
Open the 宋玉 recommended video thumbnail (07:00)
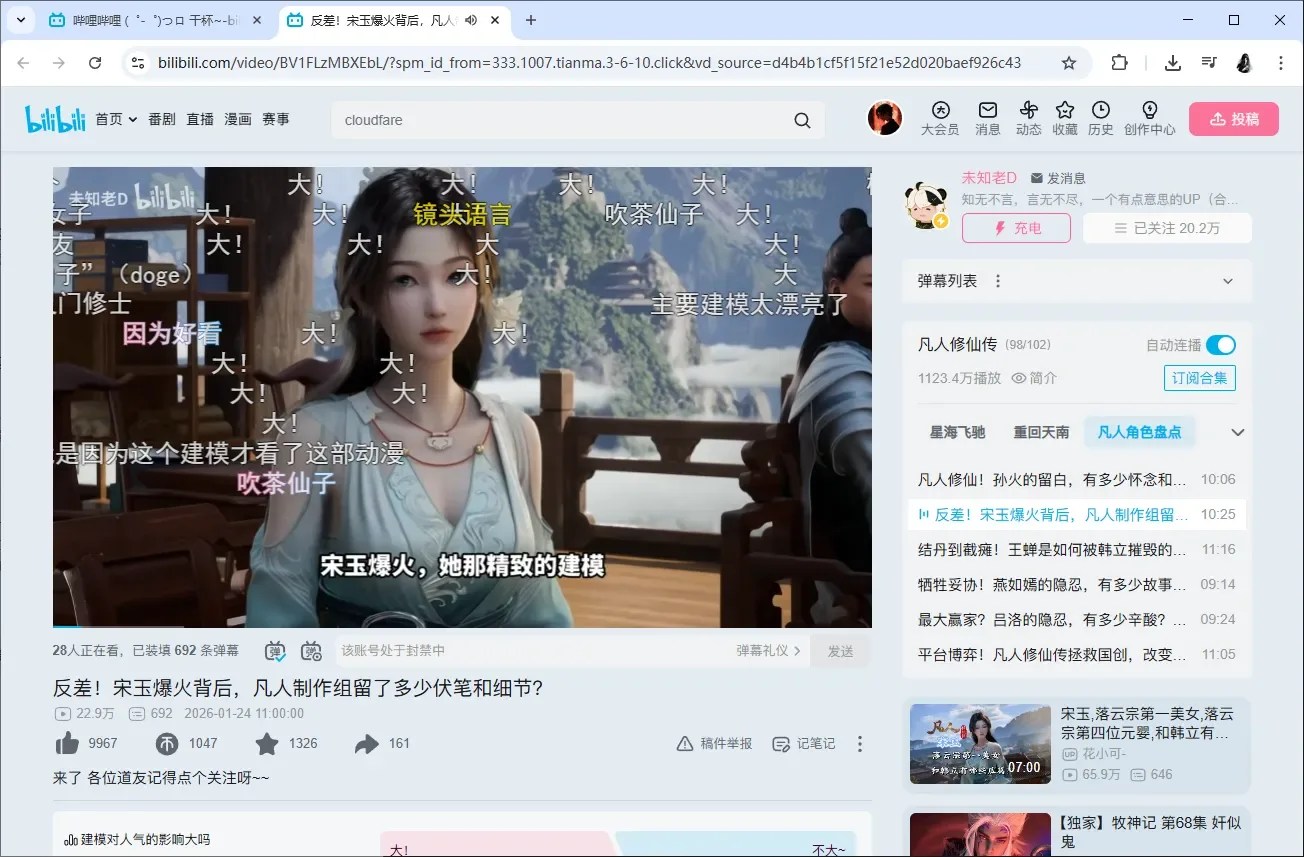pos(980,744)
